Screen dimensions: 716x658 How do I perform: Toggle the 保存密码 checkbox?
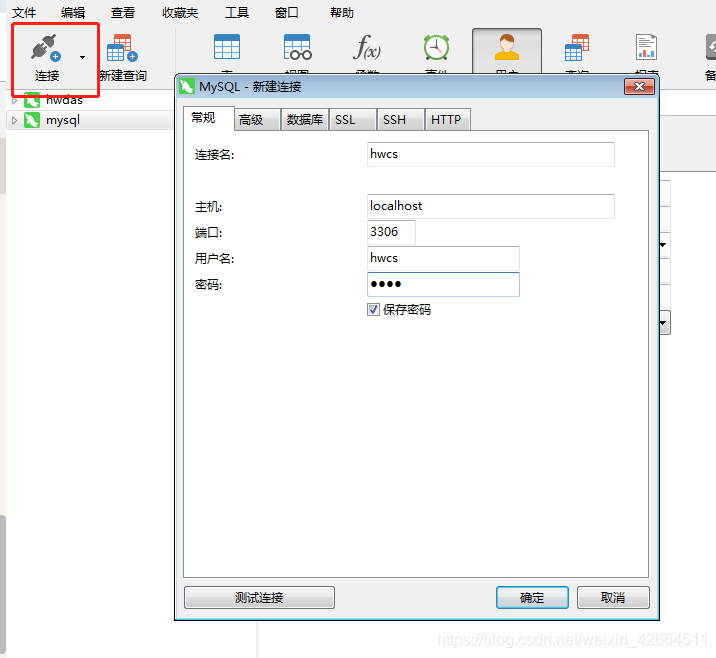pyautogui.click(x=373, y=310)
